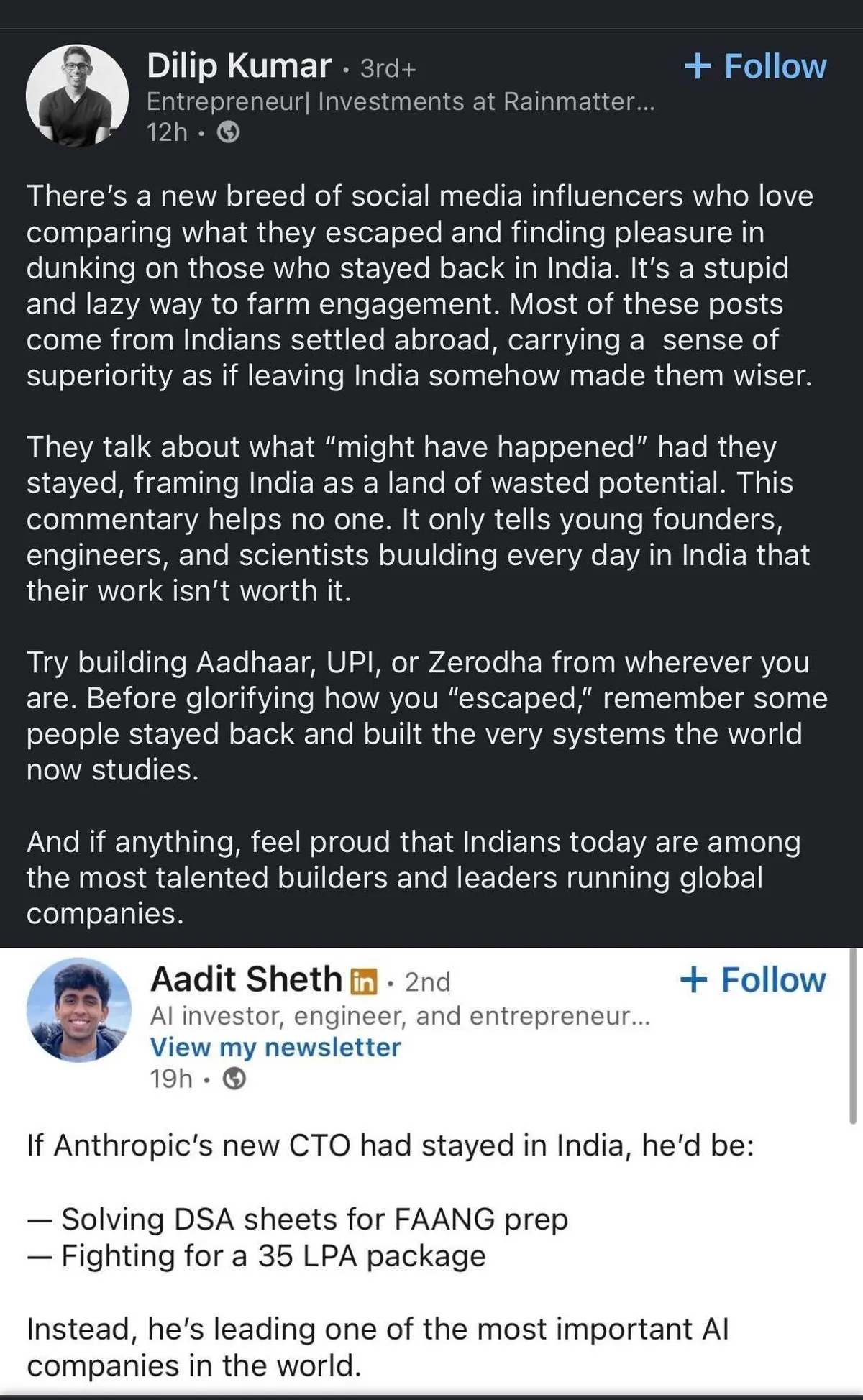Follow Dilip Kumar
The height and width of the screenshot is (1400, 863).
[756, 66]
